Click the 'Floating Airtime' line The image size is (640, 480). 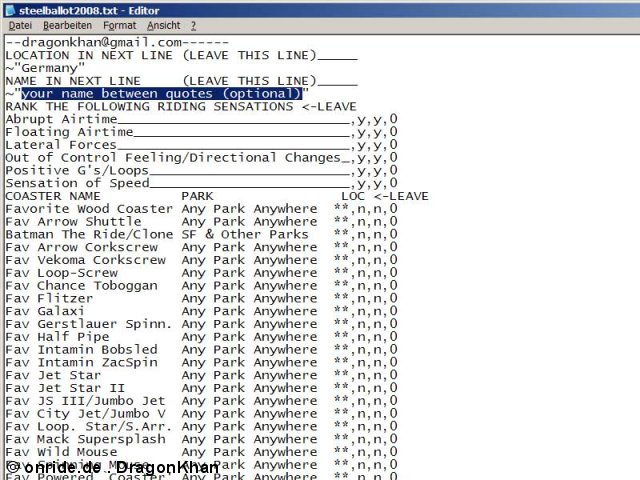[201, 132]
